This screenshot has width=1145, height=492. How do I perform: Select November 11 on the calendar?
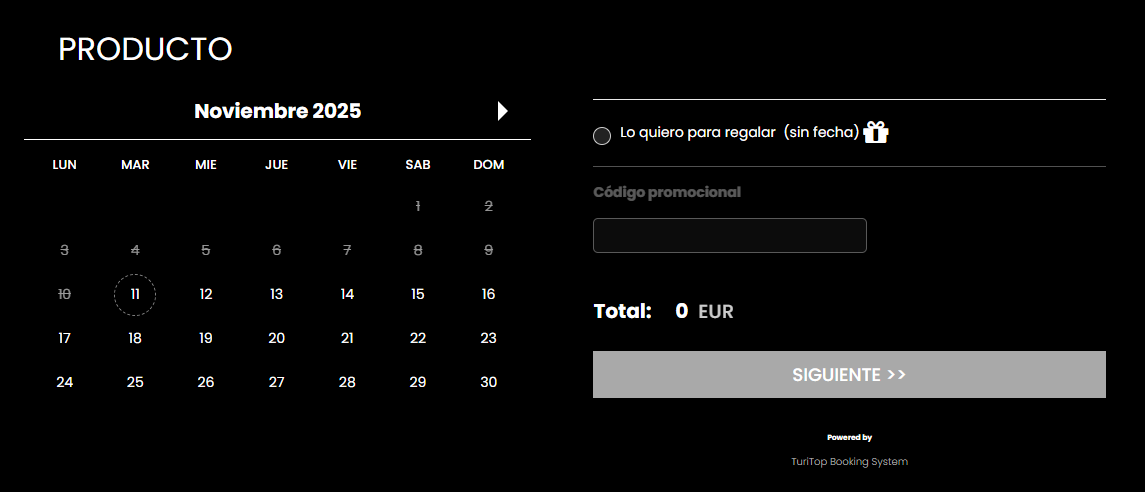[135, 294]
